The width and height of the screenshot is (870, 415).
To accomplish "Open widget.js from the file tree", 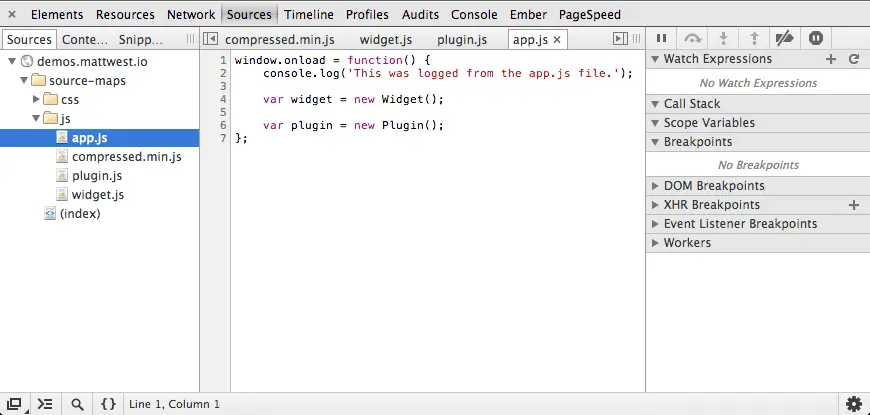I will 98,194.
